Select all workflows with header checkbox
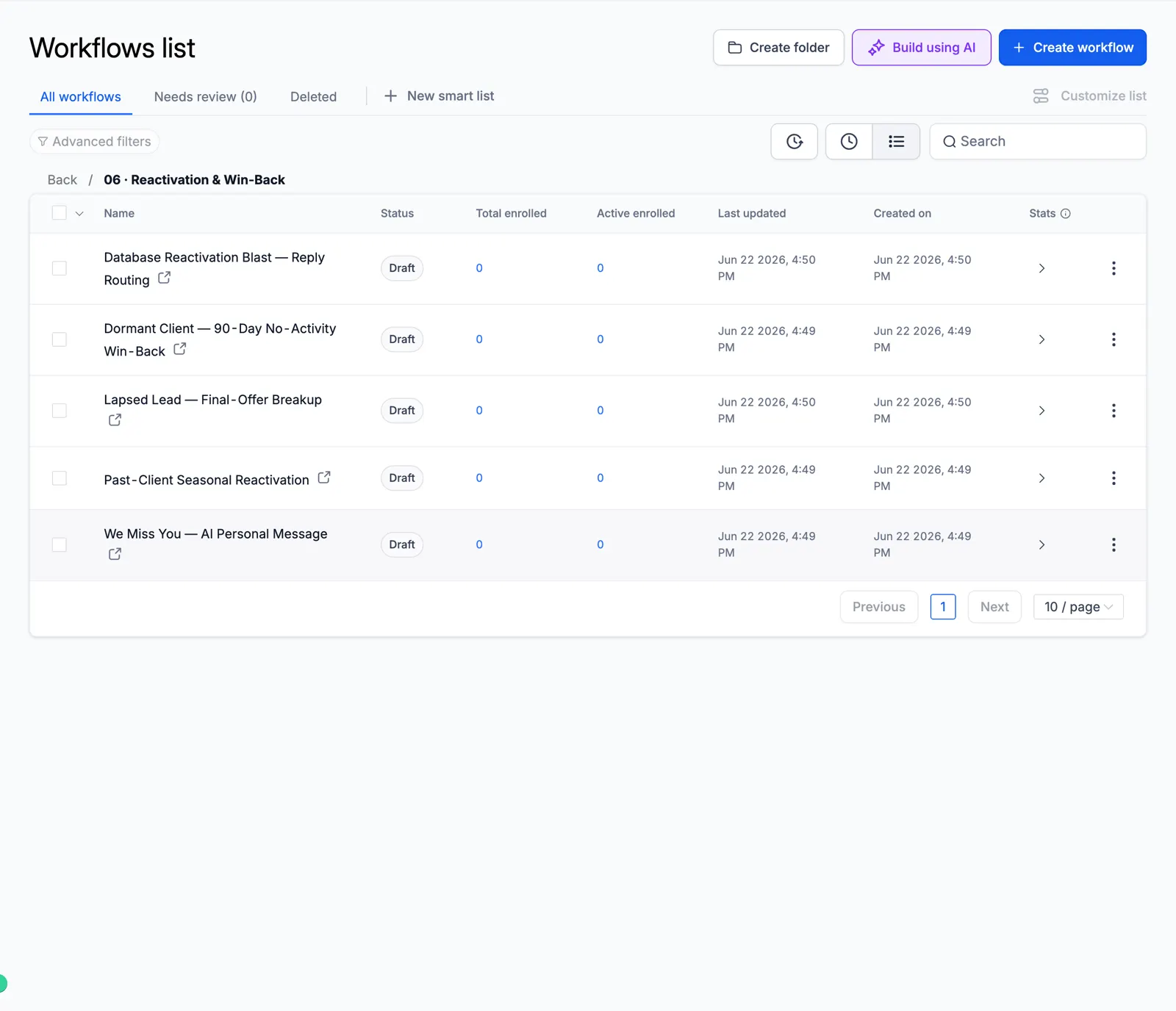The image size is (1176, 1011). coord(60,213)
